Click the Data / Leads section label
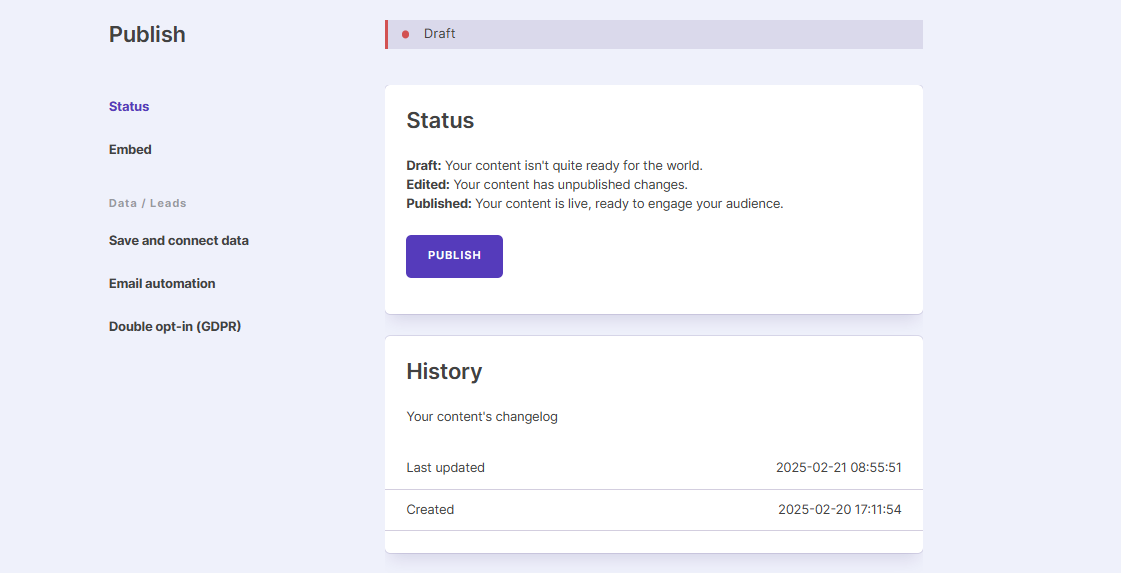Image resolution: width=1121 pixels, height=573 pixels. point(148,203)
